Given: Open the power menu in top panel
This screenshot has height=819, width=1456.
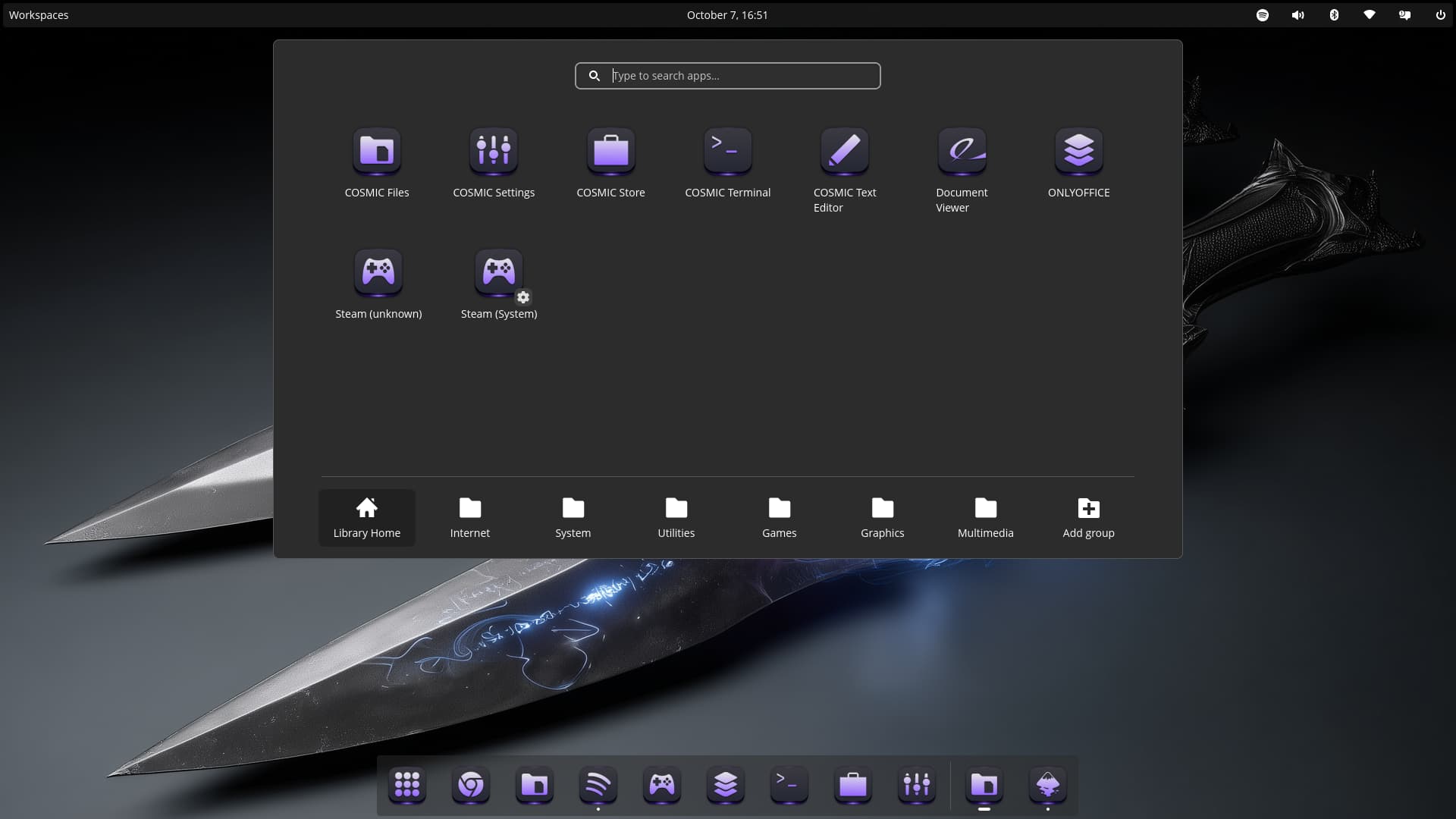Looking at the screenshot, I should point(1440,15).
